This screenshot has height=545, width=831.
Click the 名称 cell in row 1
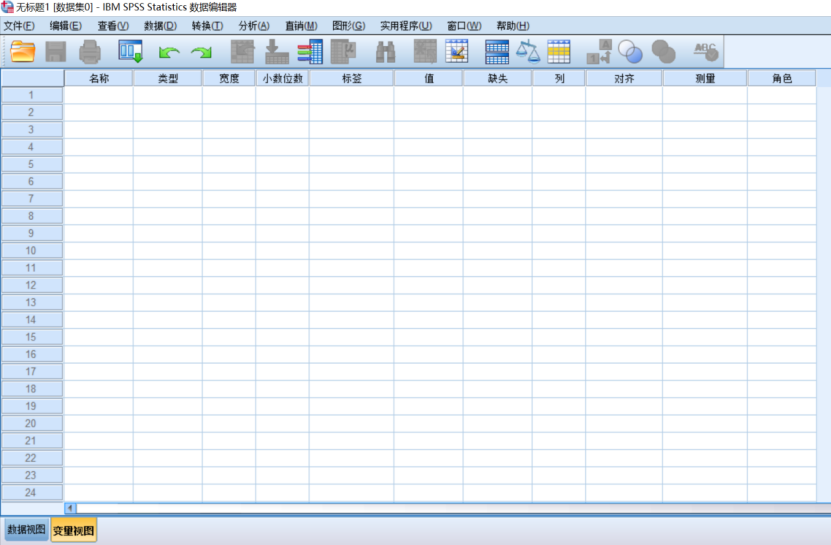click(x=99, y=95)
